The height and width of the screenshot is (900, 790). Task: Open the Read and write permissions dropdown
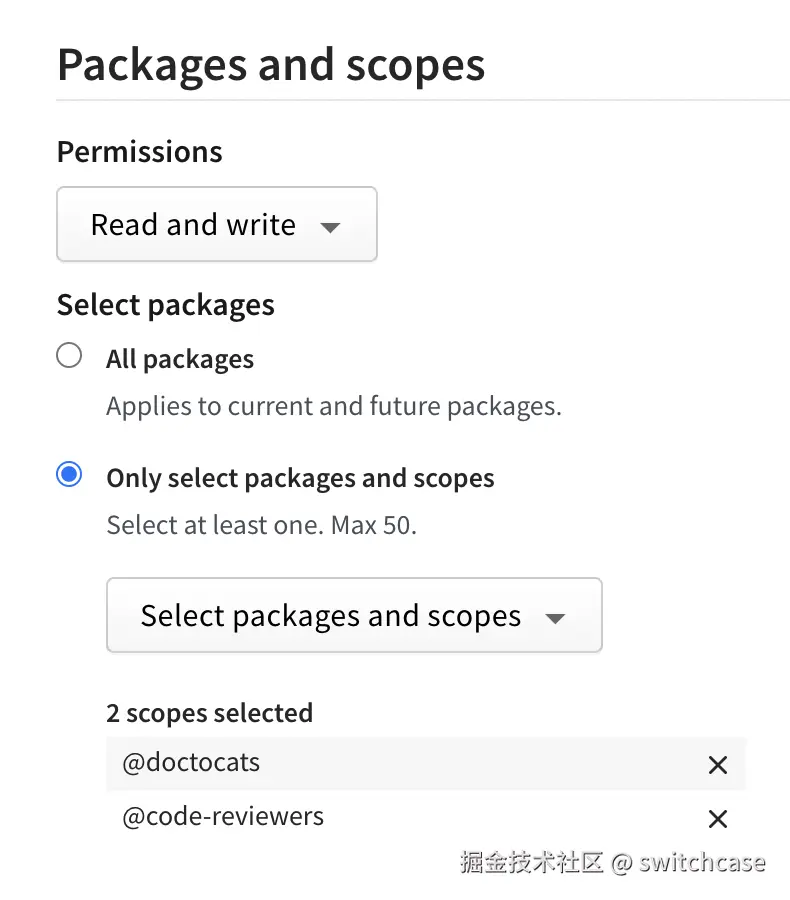pos(216,224)
